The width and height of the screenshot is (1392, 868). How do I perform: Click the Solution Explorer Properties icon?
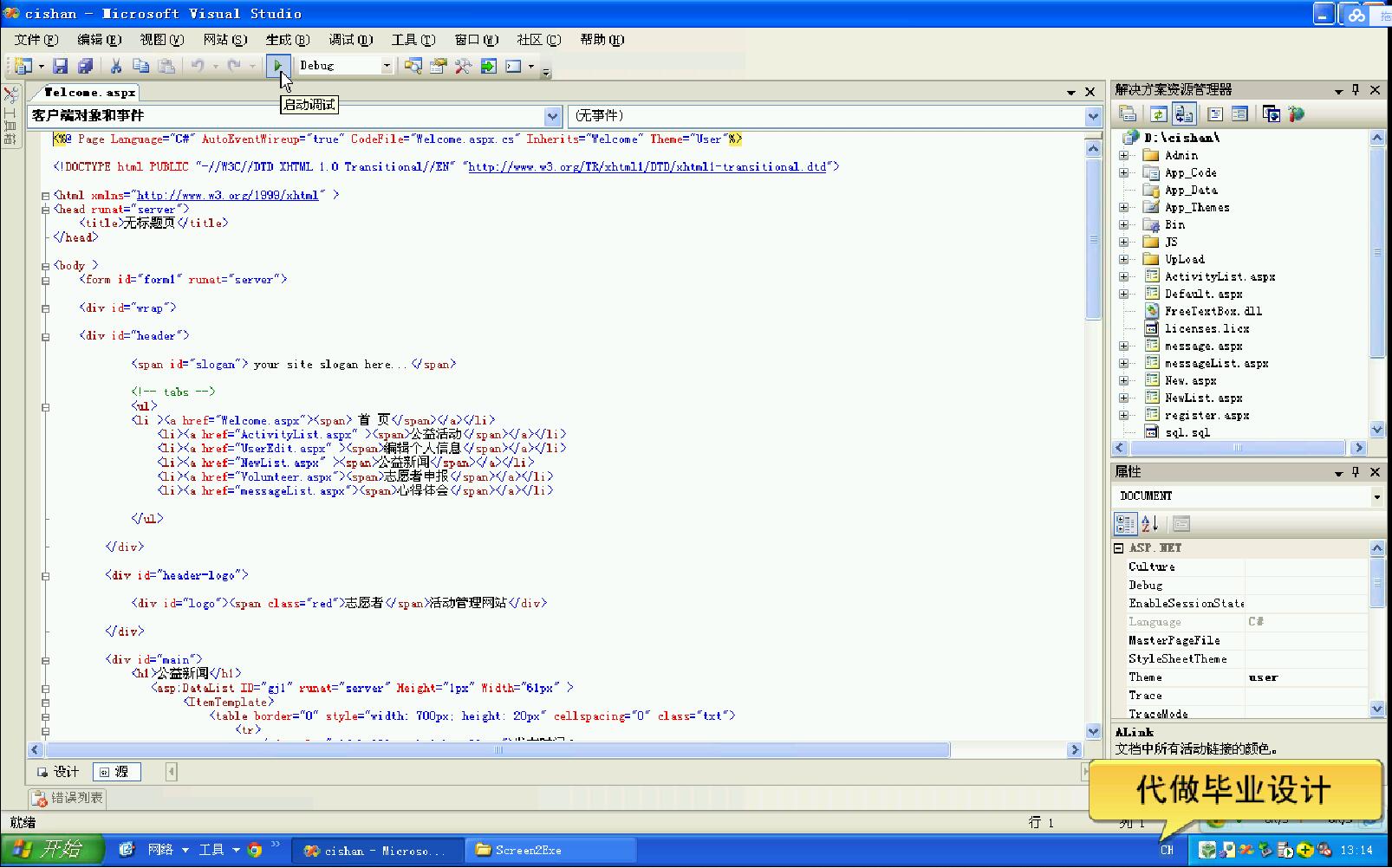coord(1128,113)
